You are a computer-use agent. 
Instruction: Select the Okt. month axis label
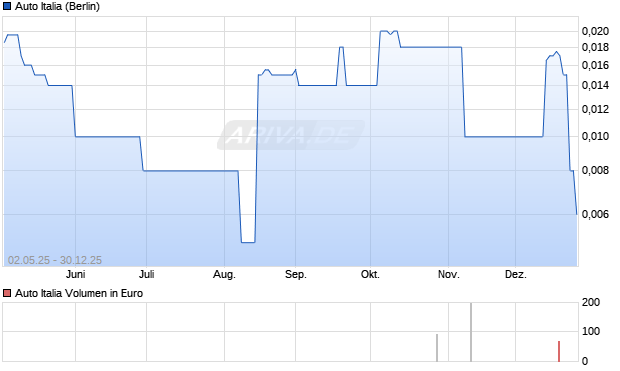tap(370, 274)
